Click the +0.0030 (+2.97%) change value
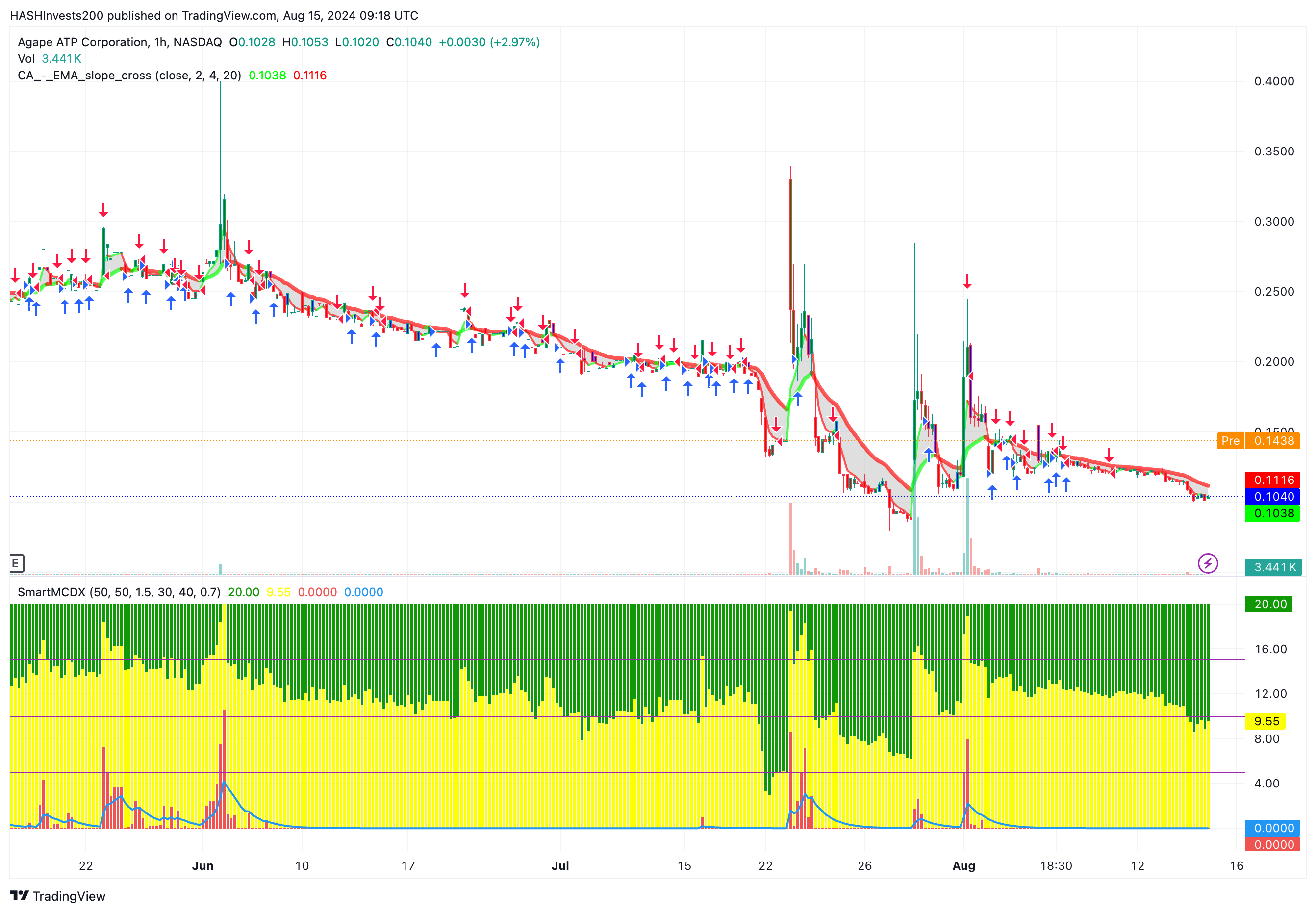The image size is (1316, 913). pos(489,42)
